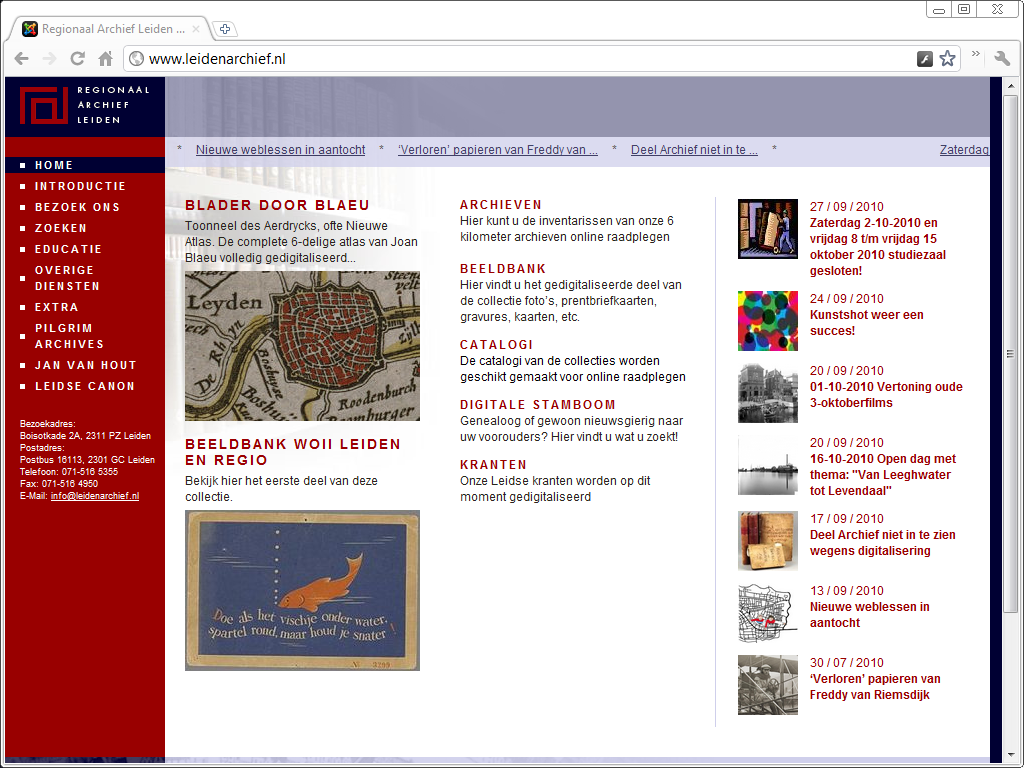Click the Leyden Blaeu map image
Screen dimensions: 1024x768
point(302,346)
